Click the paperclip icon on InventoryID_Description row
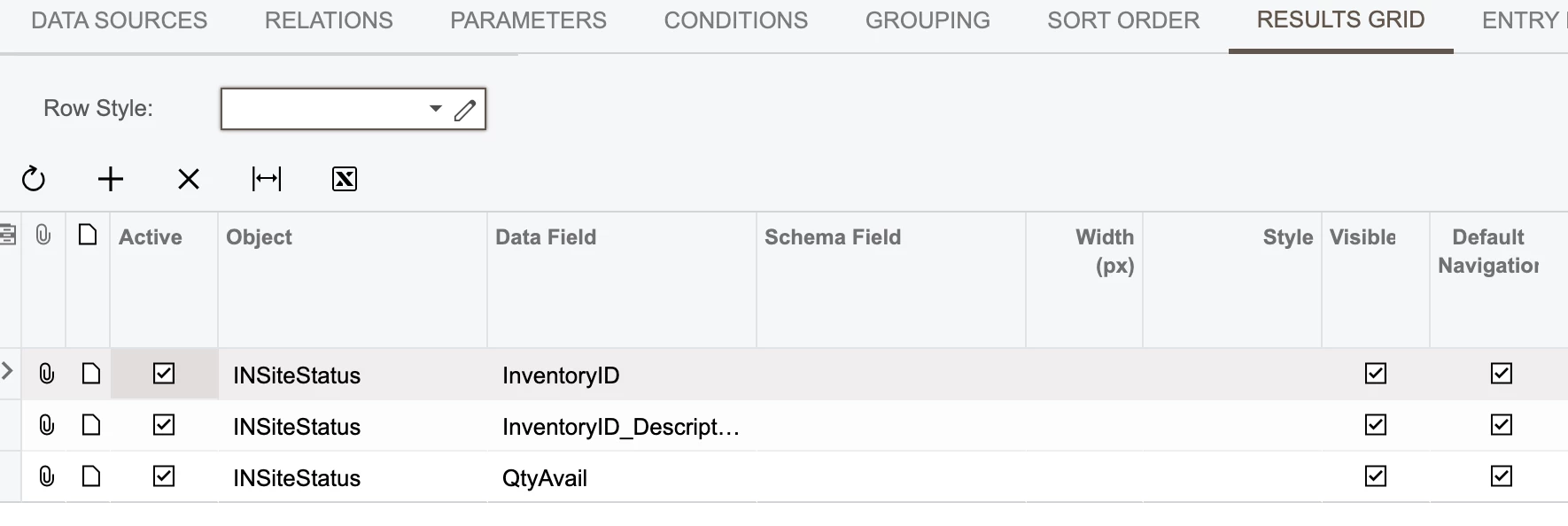 (x=46, y=425)
